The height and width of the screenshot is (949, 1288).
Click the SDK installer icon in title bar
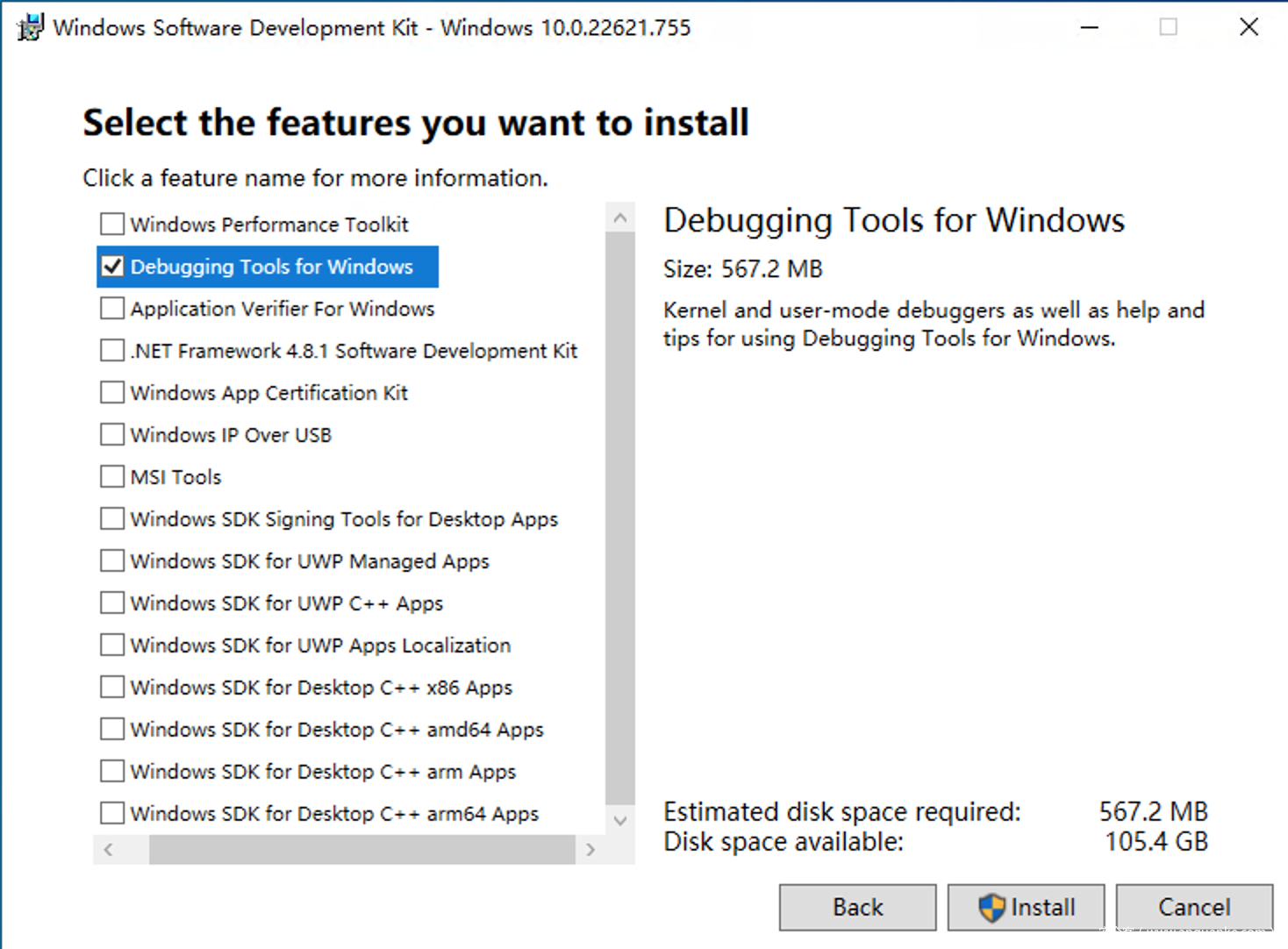coord(30,27)
